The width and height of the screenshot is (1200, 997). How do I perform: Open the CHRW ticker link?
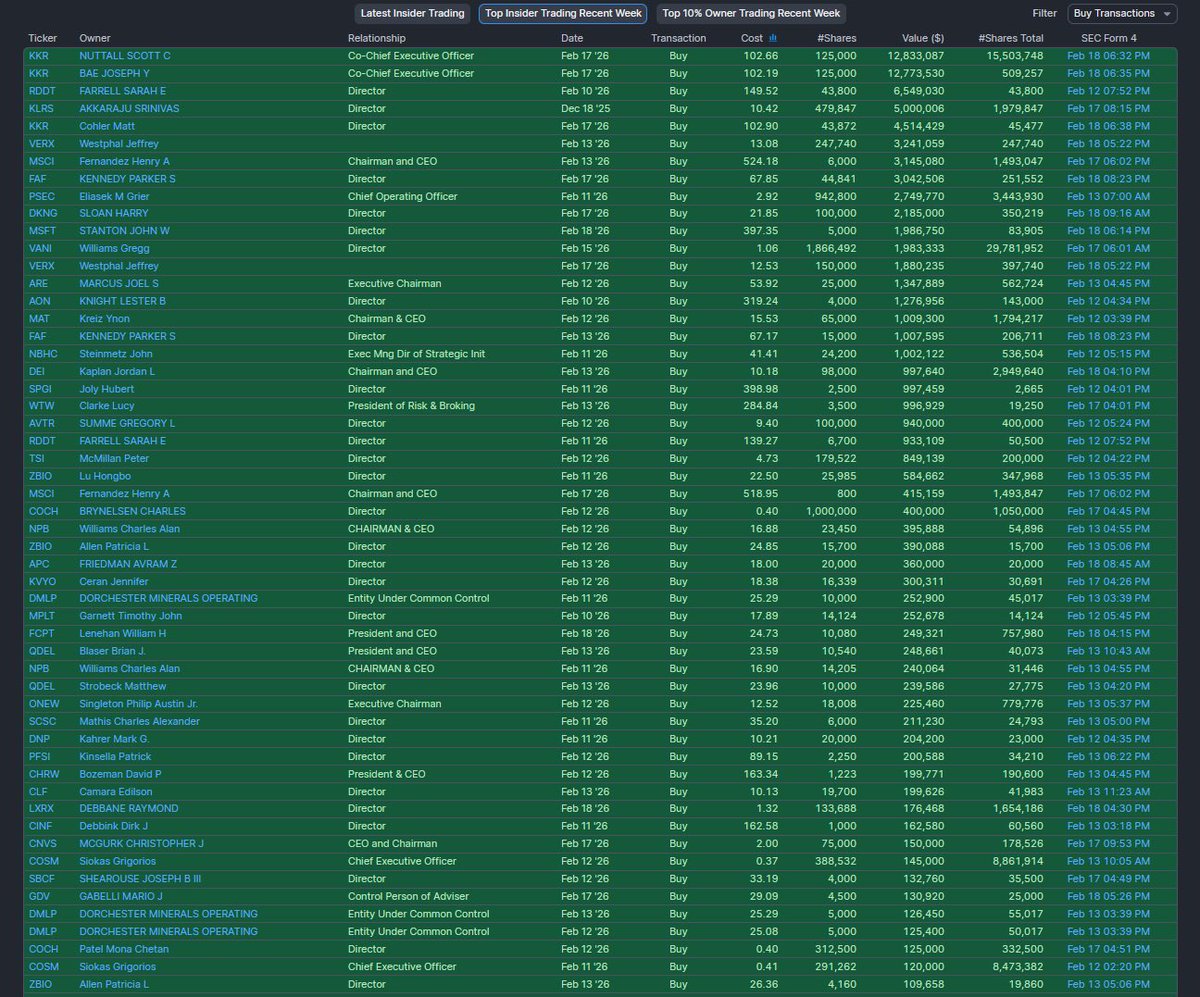tap(44, 774)
